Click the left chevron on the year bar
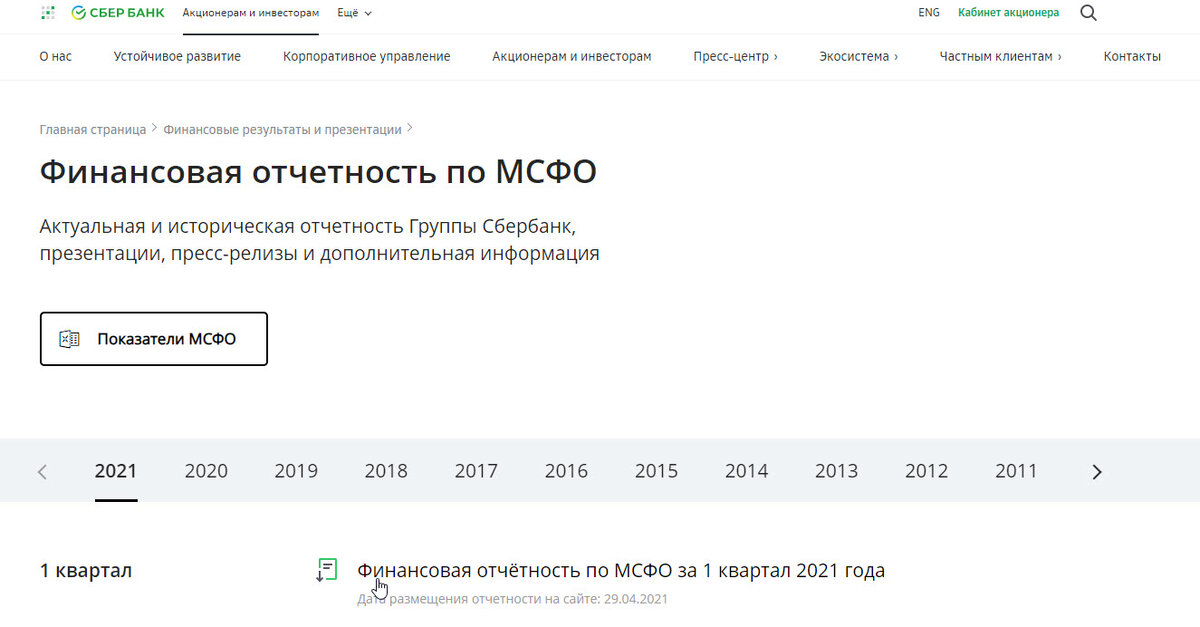The width and height of the screenshot is (1200, 627). coord(42,471)
